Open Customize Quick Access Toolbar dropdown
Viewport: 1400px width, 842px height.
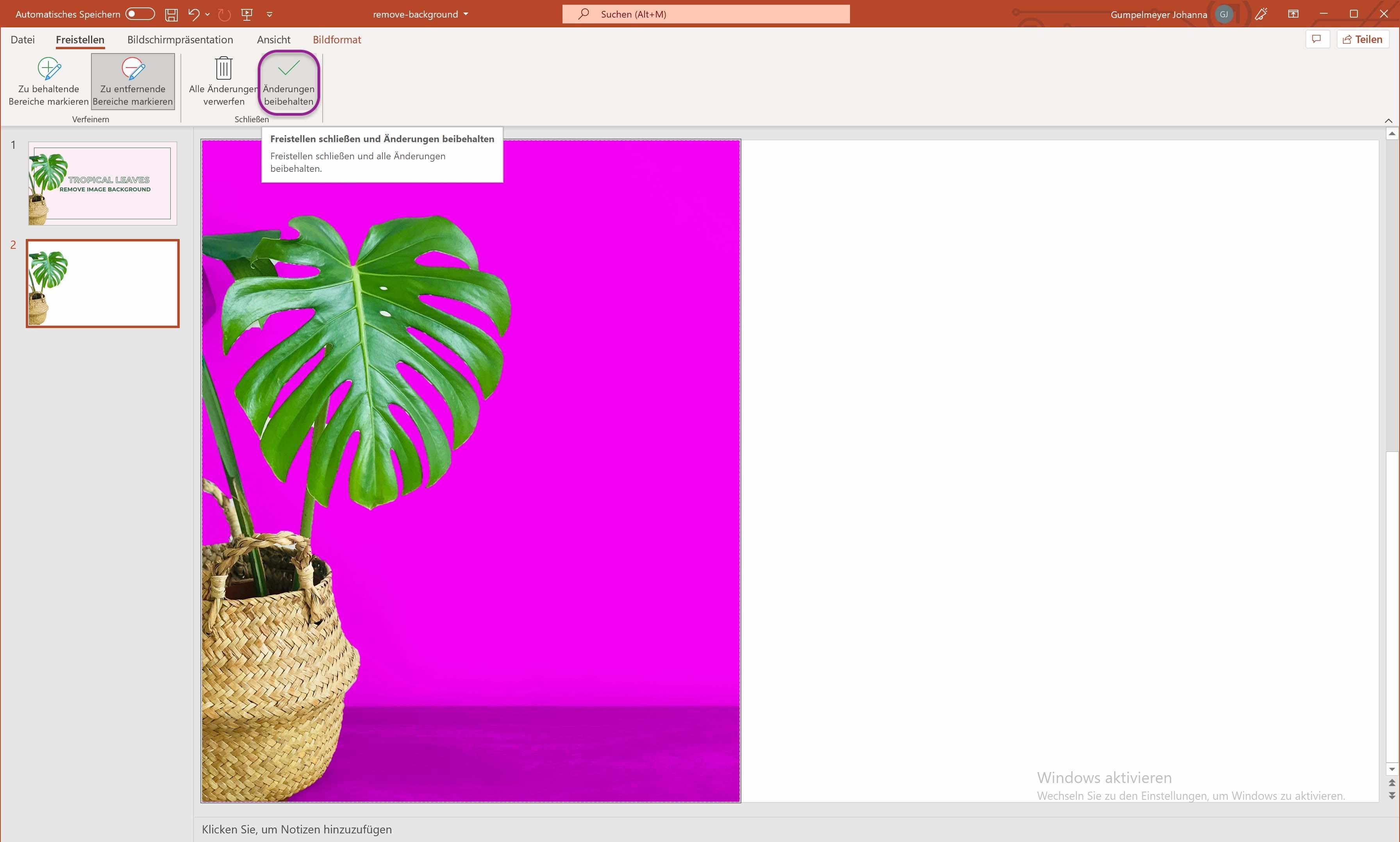(x=270, y=15)
